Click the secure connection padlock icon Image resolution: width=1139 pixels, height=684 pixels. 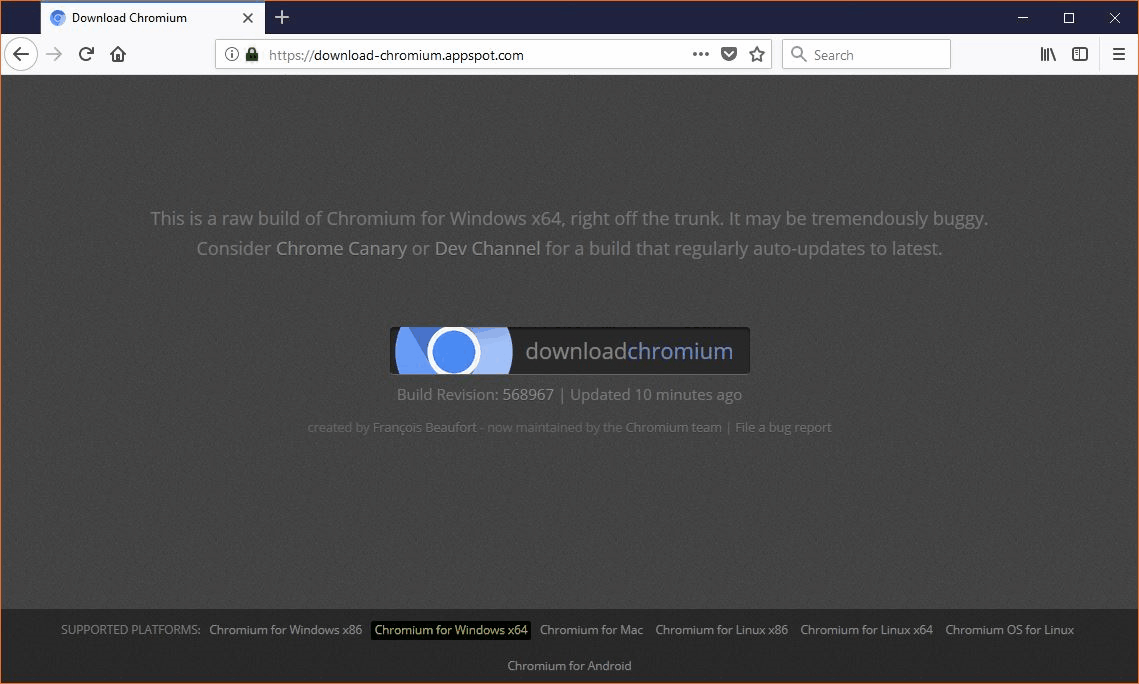pyautogui.click(x=251, y=55)
